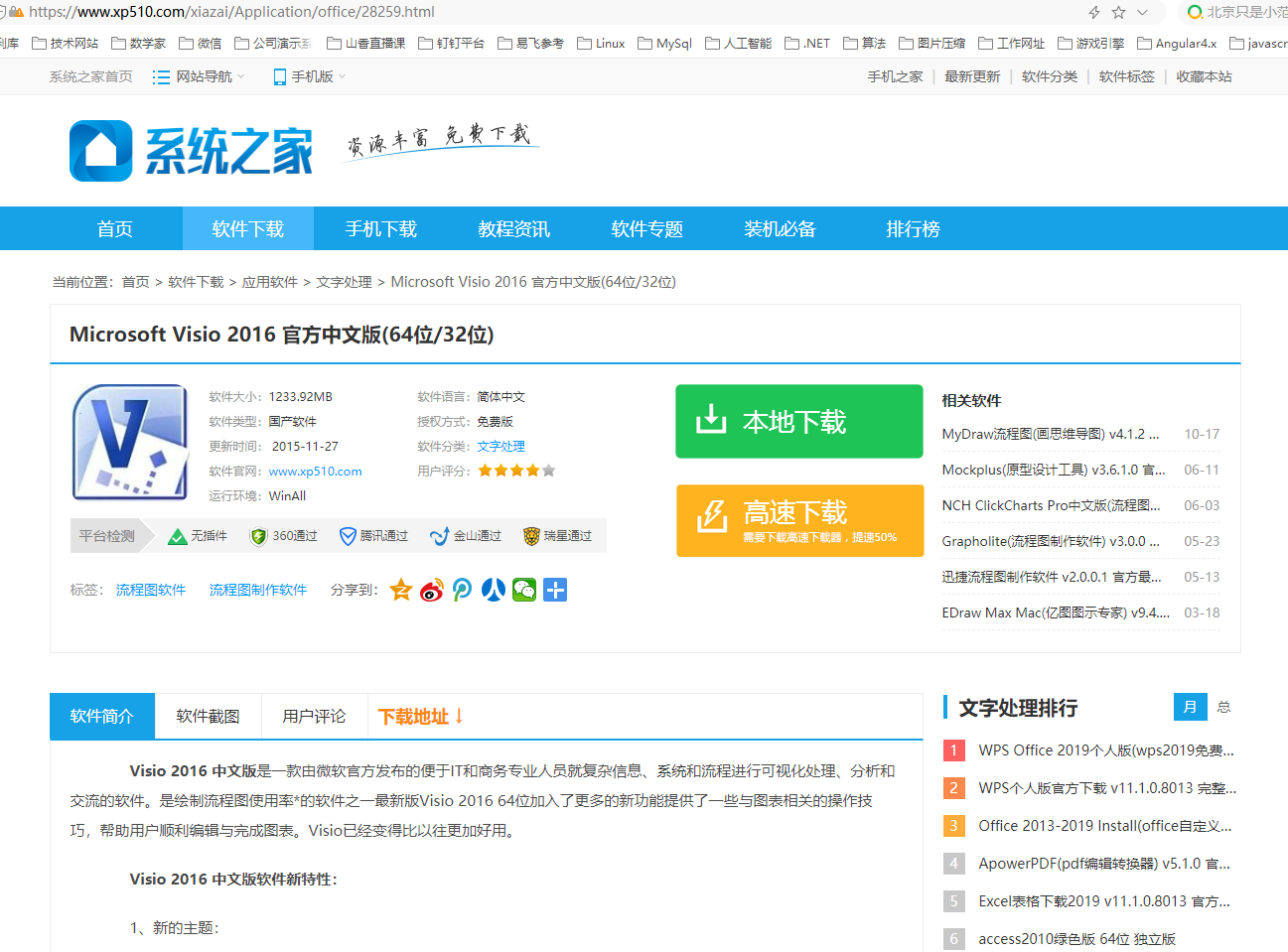Open the Linux bookmark folder
This screenshot has height=952, width=1288.
pyautogui.click(x=601, y=44)
